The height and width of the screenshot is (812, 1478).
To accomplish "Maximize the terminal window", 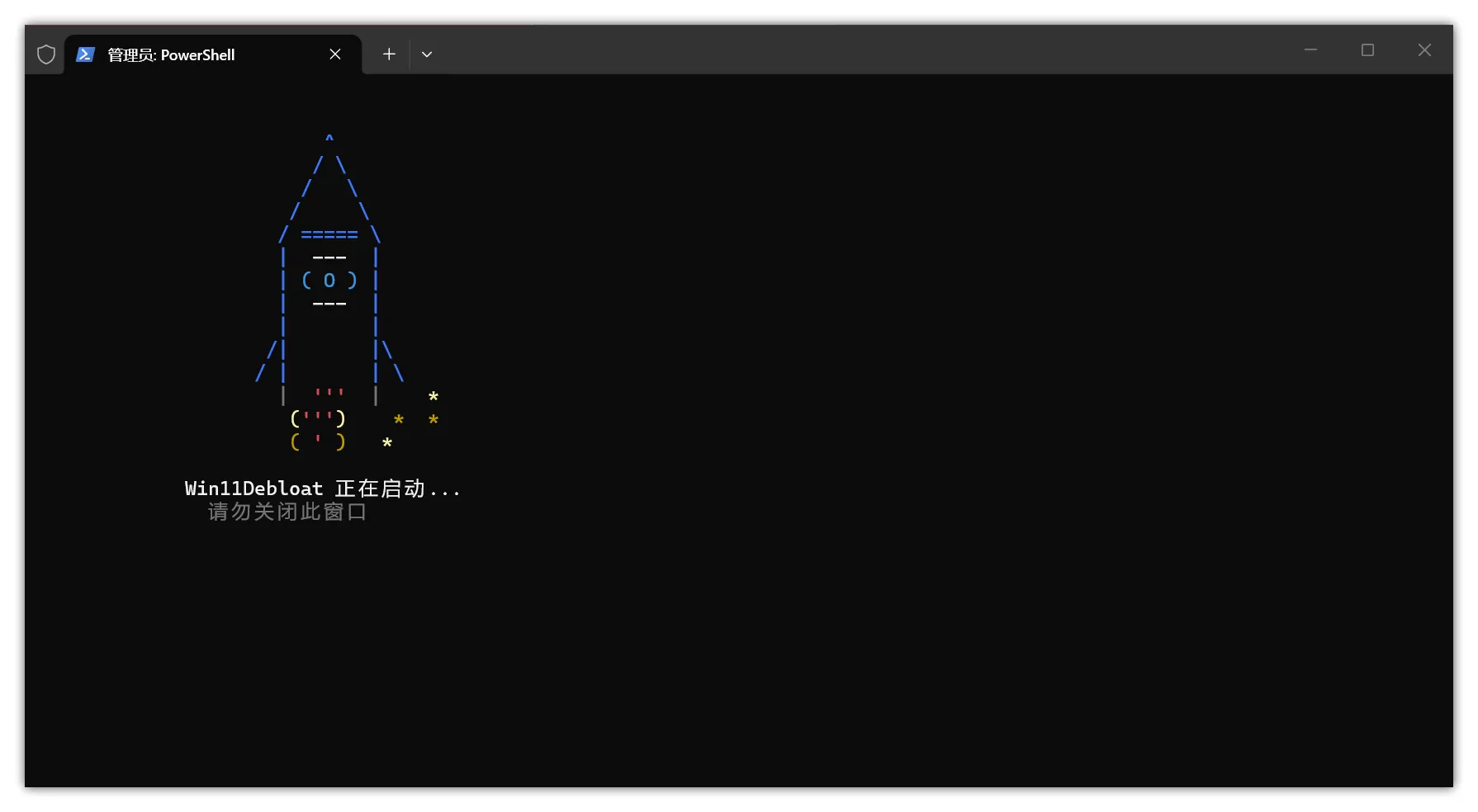I will tap(1367, 50).
